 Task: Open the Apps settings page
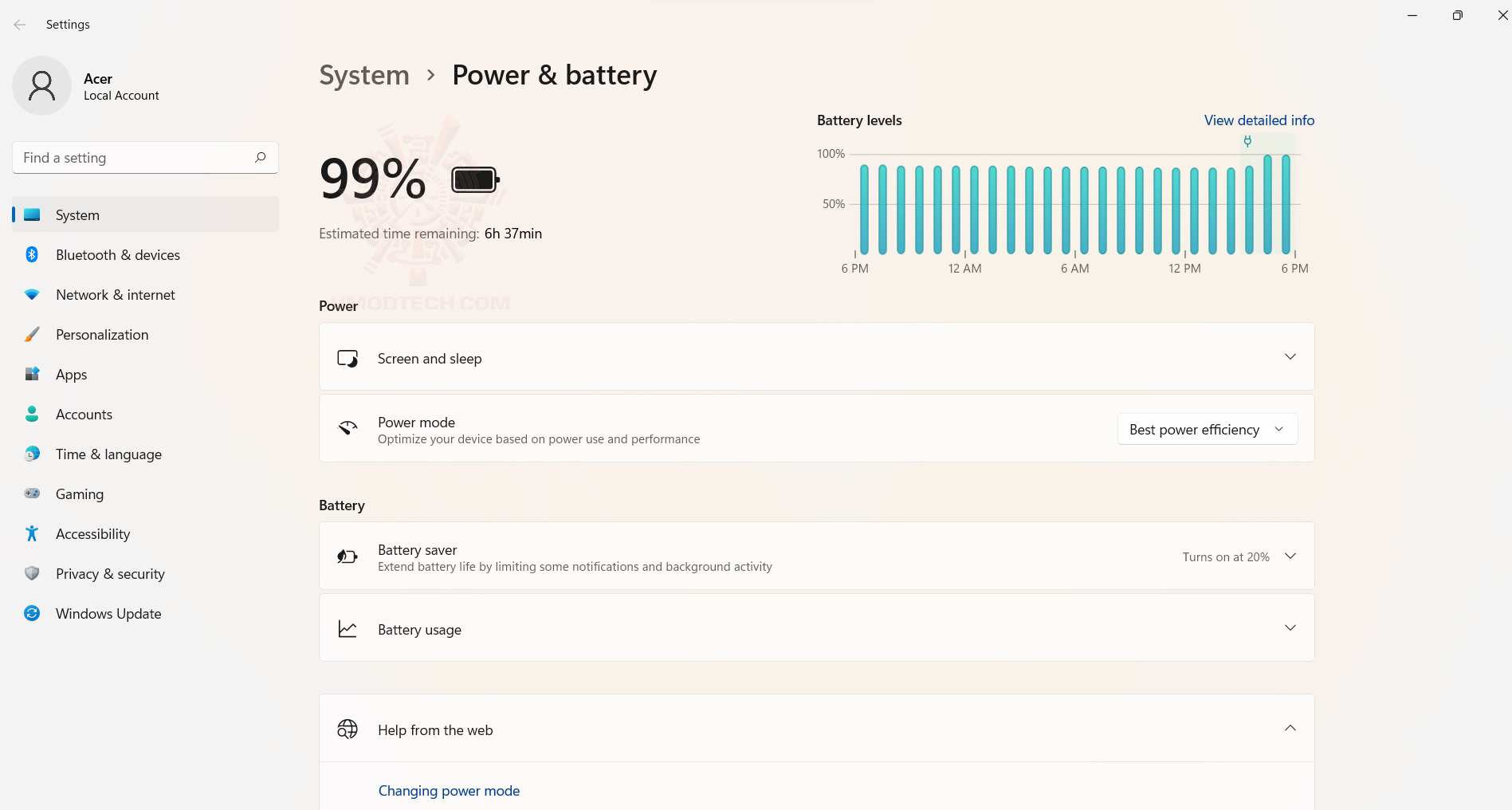pos(72,375)
